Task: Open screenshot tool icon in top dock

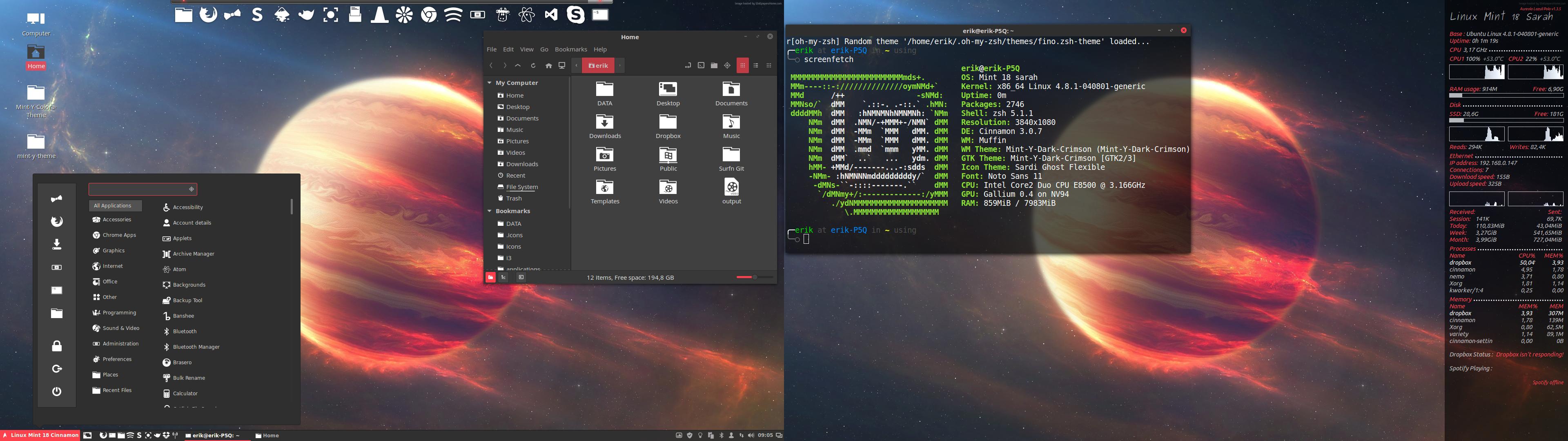Action: 331,15
